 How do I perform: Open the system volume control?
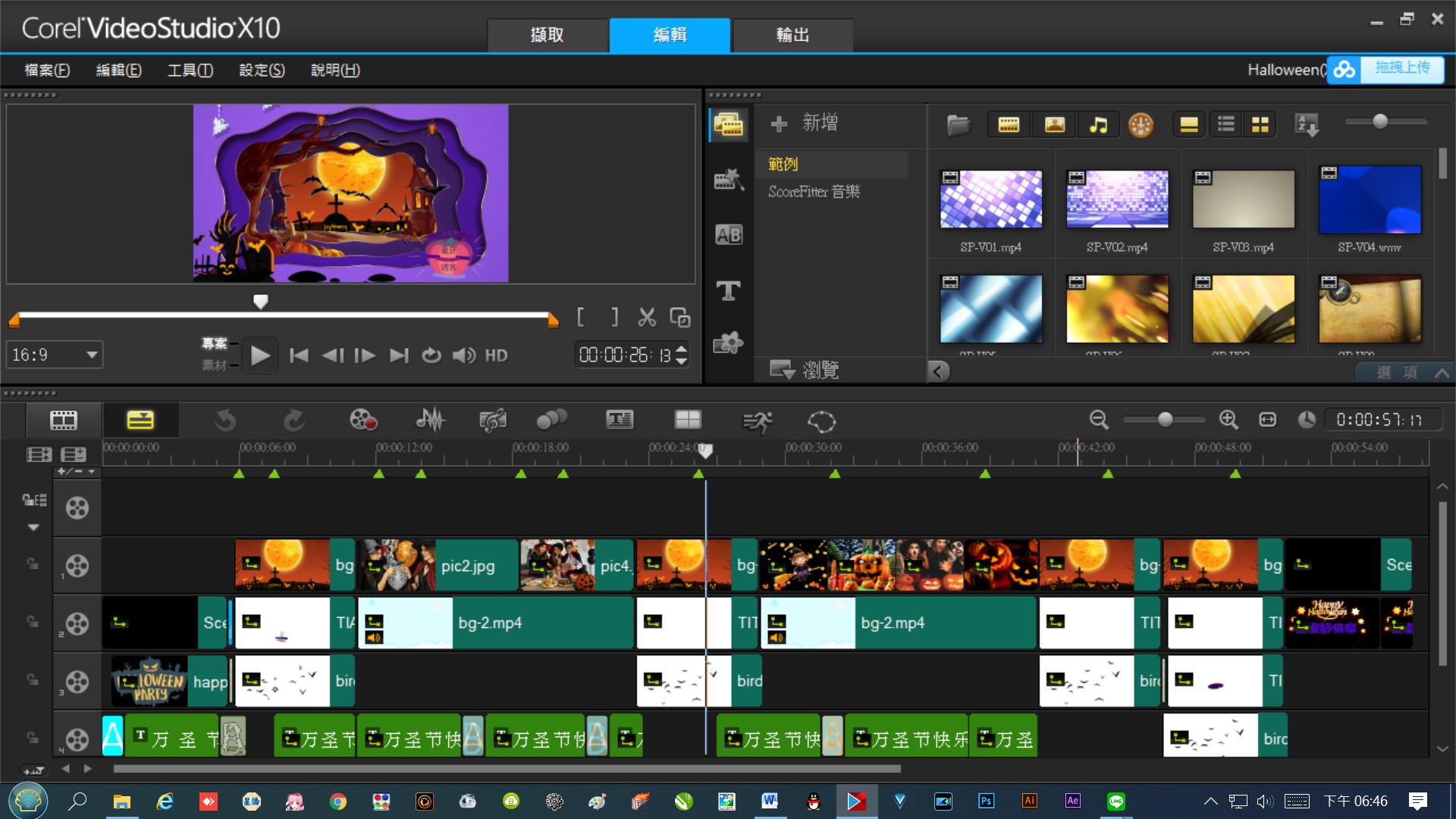click(464, 355)
